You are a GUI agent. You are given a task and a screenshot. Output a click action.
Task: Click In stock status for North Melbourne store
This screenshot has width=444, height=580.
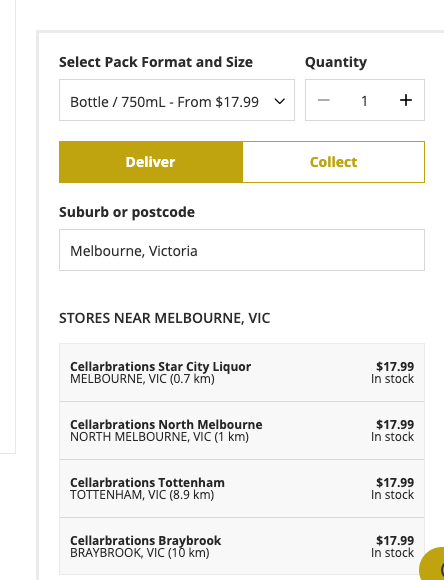tap(392, 437)
